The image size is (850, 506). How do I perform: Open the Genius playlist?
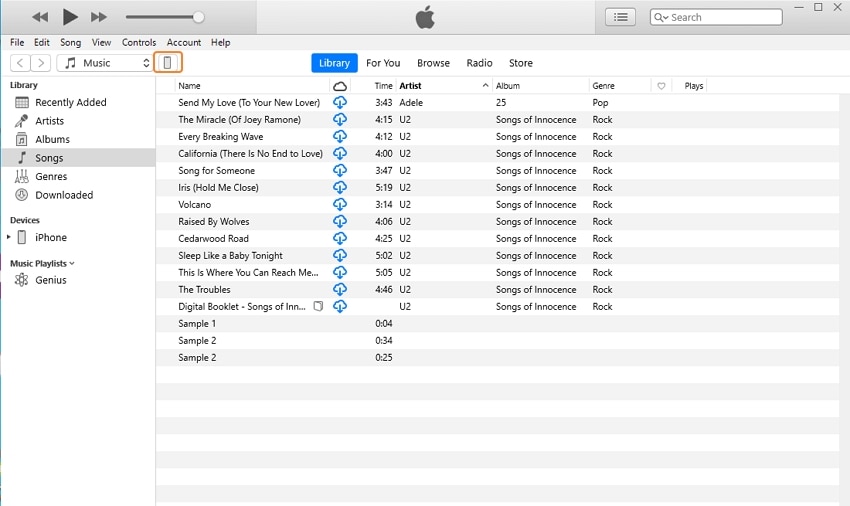coord(79,280)
